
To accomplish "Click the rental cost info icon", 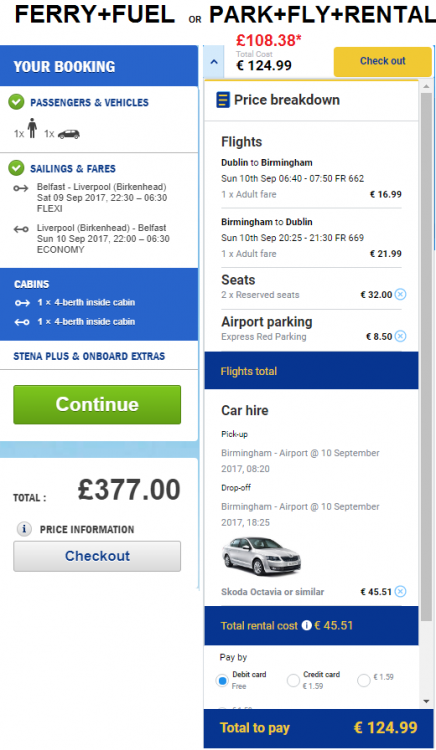I will pyautogui.click(x=306, y=625).
